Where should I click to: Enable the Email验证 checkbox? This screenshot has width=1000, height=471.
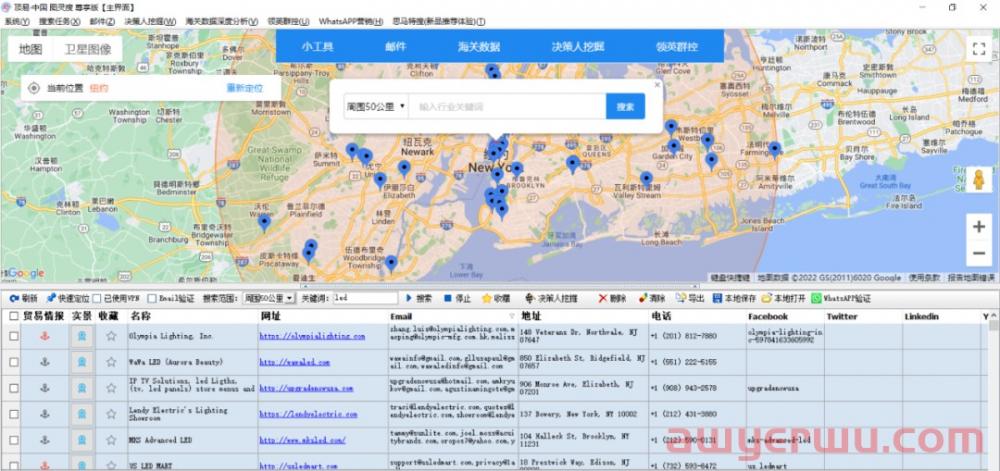[152, 298]
